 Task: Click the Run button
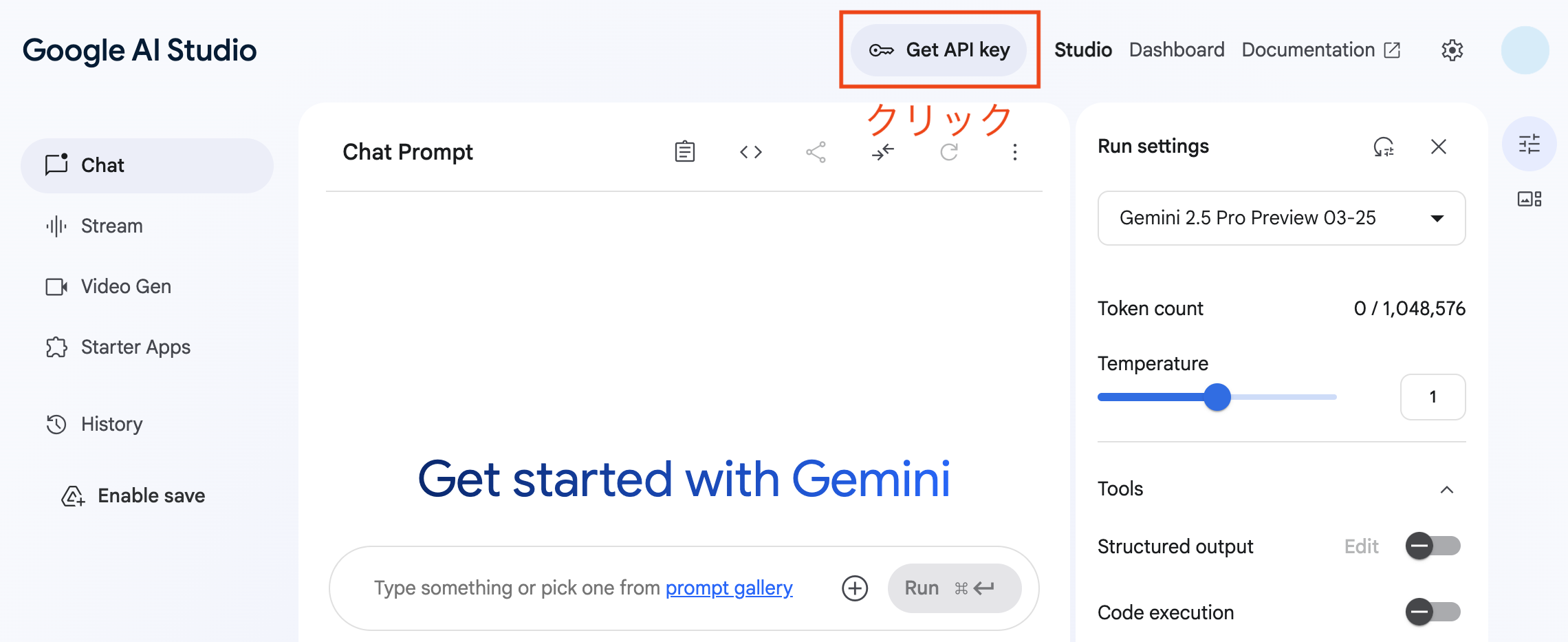click(x=955, y=588)
